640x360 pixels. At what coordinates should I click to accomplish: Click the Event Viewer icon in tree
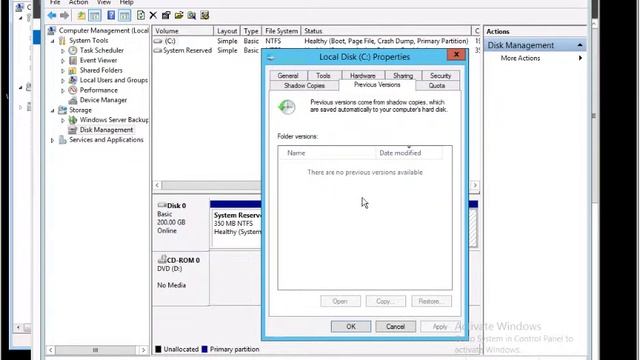pos(73,60)
